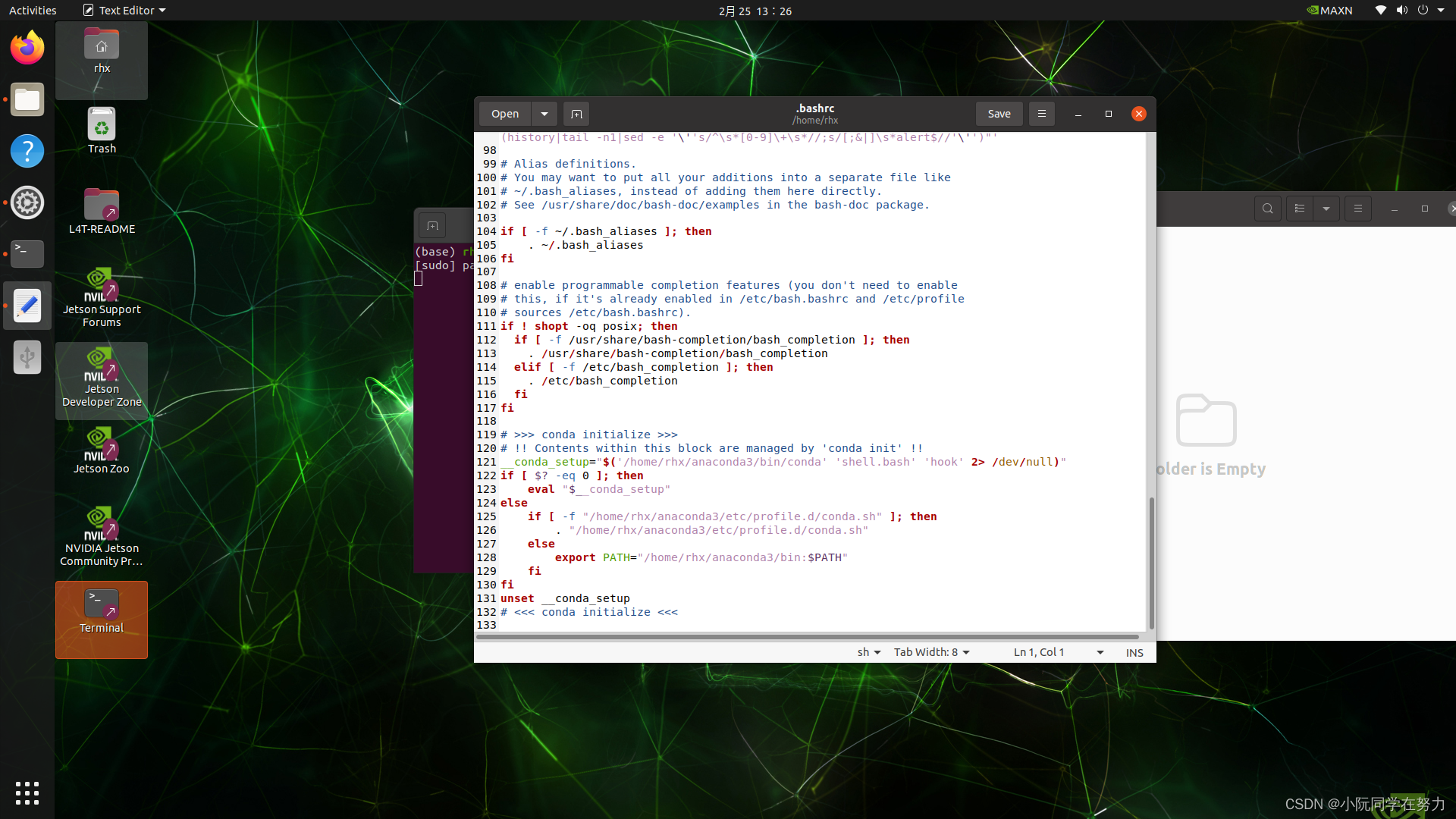Open the gedit hamburger menu
This screenshot has width=1456, height=819.
click(1041, 113)
